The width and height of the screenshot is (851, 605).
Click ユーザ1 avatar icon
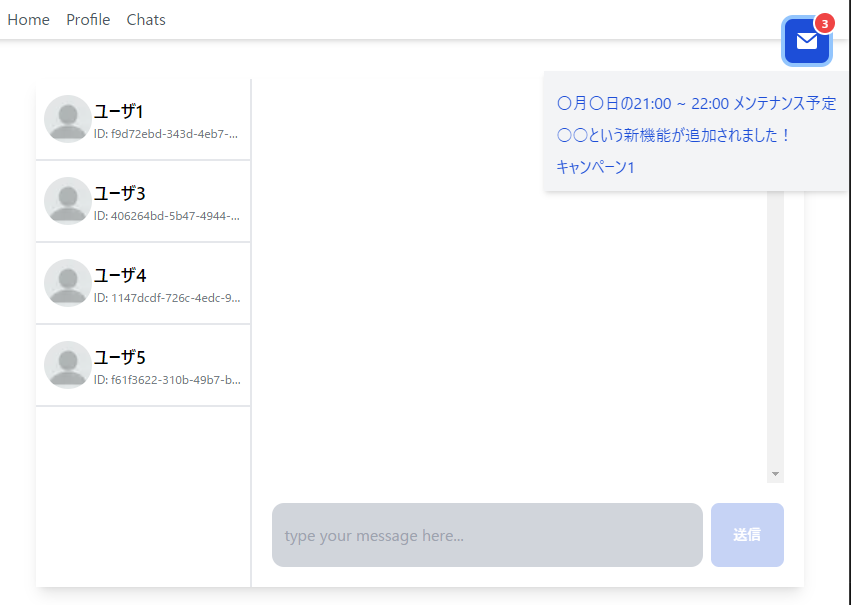pyautogui.click(x=68, y=119)
